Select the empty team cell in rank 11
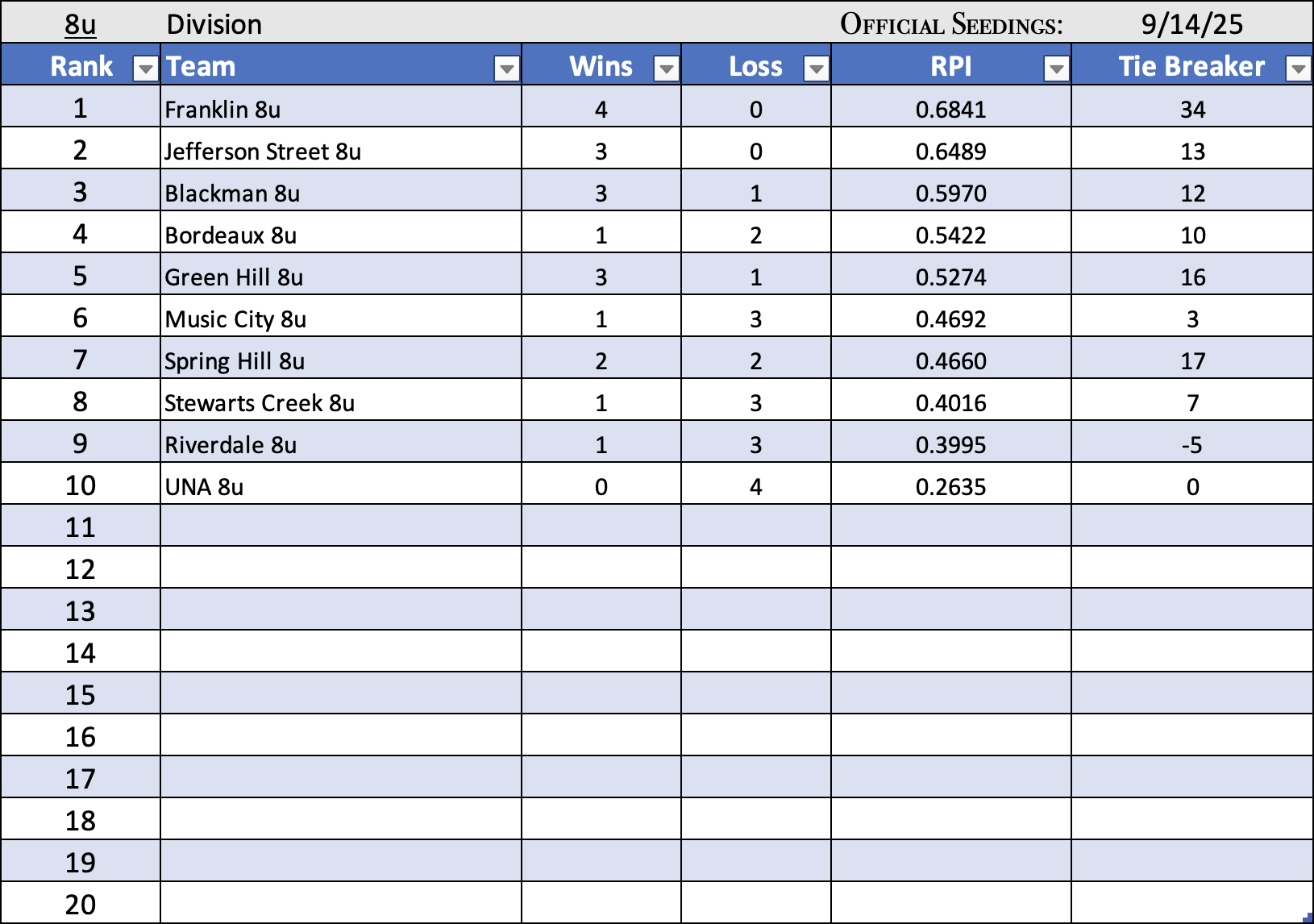The width and height of the screenshot is (1314, 924). [340, 527]
